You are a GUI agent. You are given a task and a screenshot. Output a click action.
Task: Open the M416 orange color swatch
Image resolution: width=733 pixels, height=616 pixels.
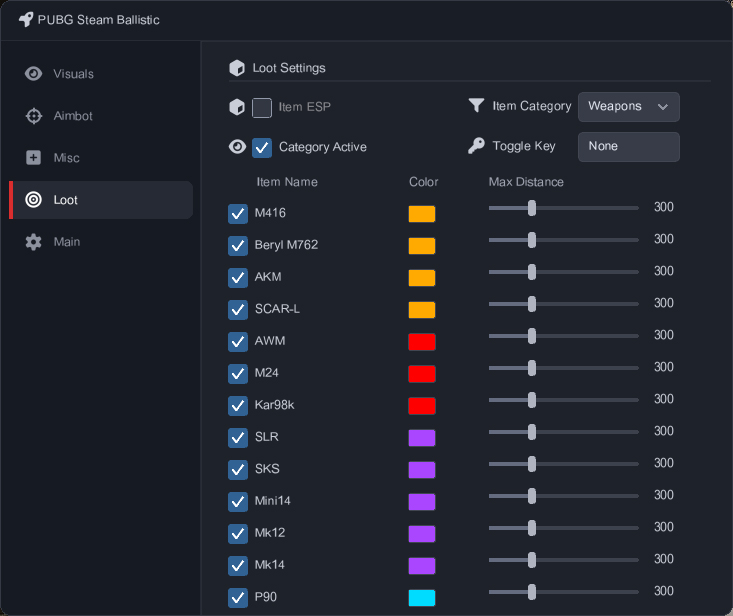(422, 214)
